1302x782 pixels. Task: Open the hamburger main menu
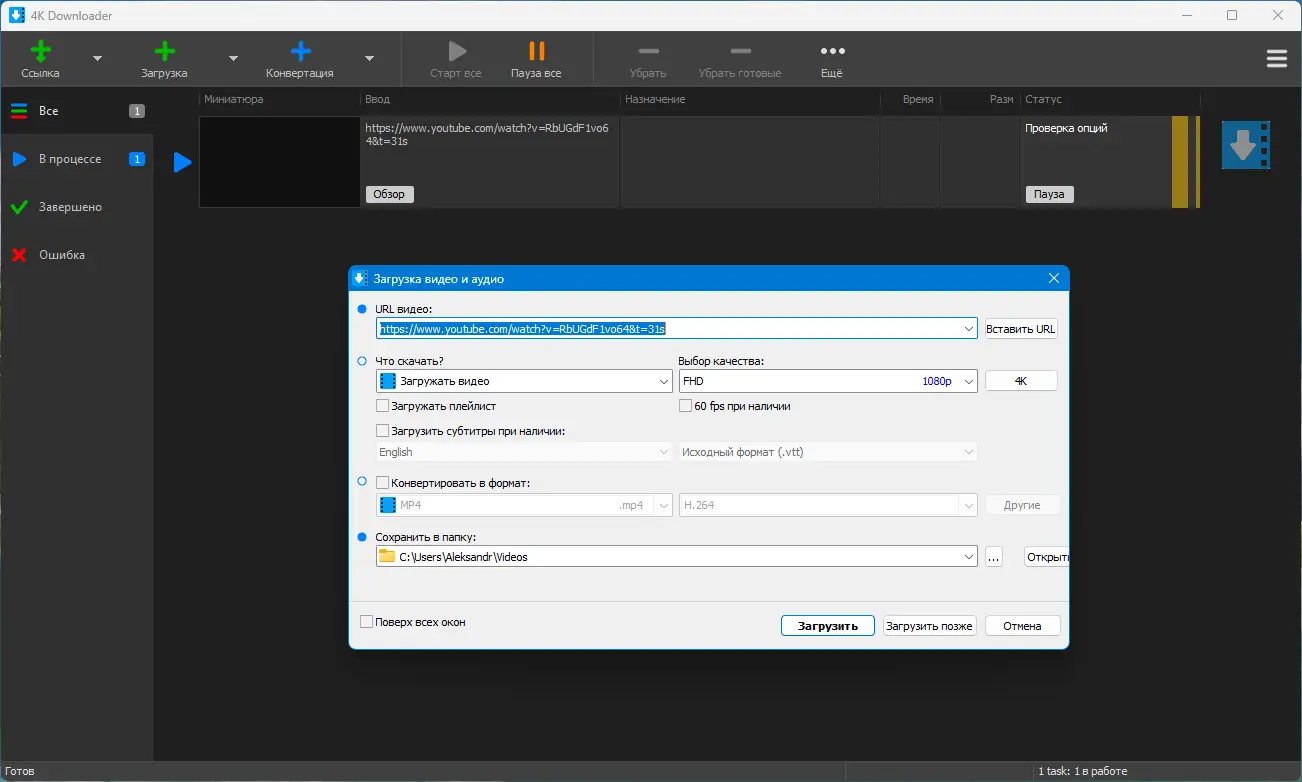point(1276,59)
